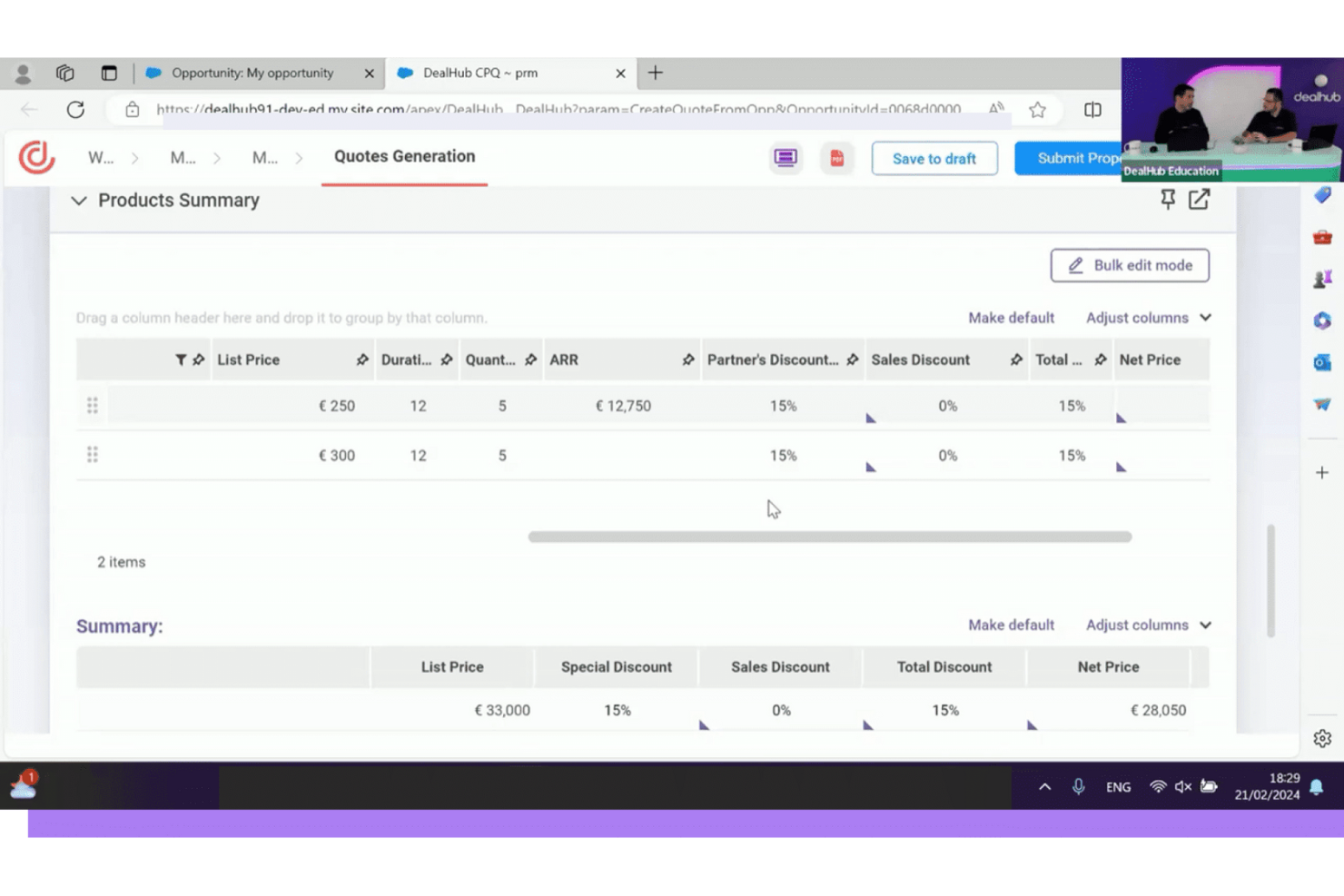This screenshot has height=896, width=1344.
Task: Click the DealHub logo icon
Action: (36, 157)
